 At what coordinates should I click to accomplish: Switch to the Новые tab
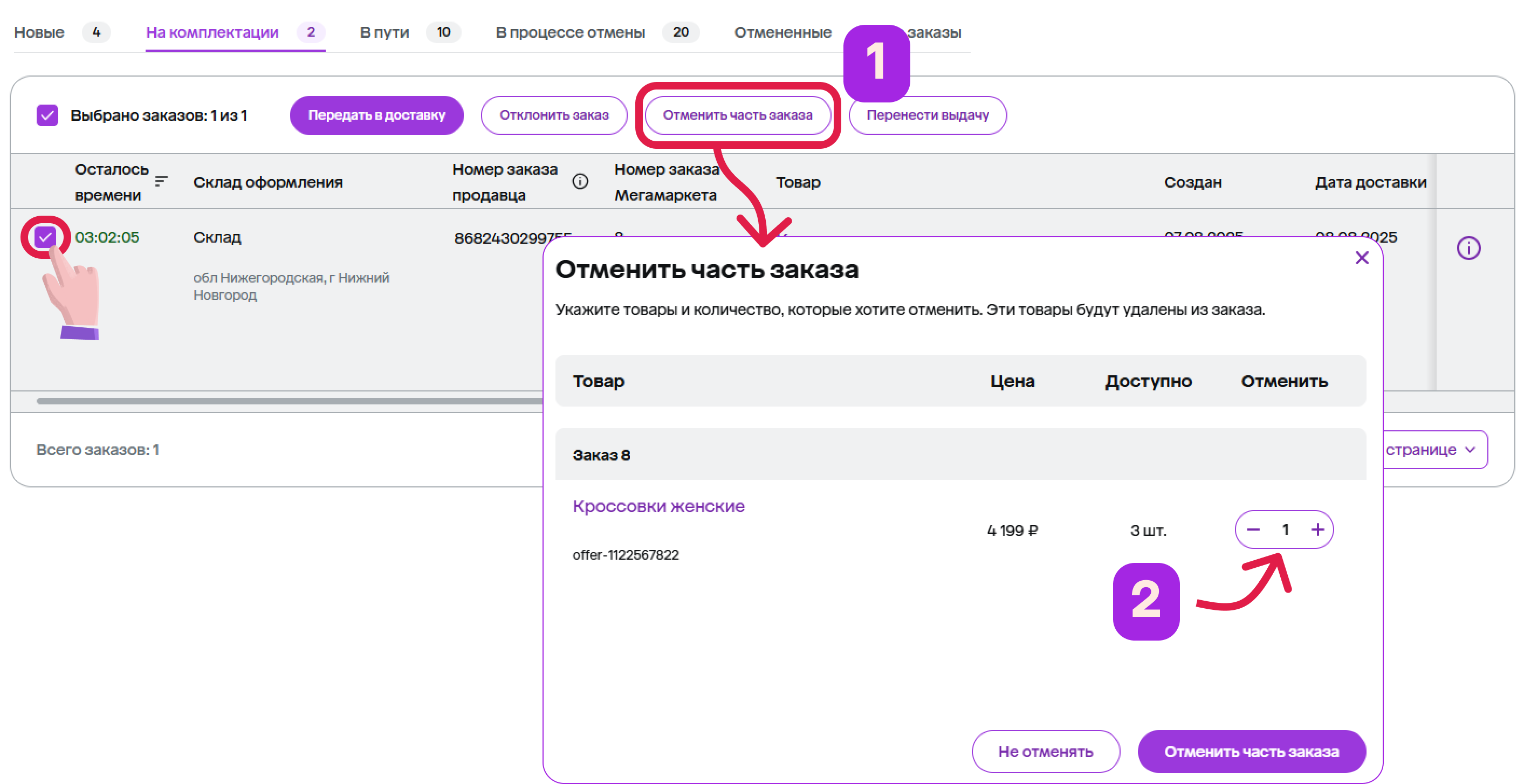39,32
